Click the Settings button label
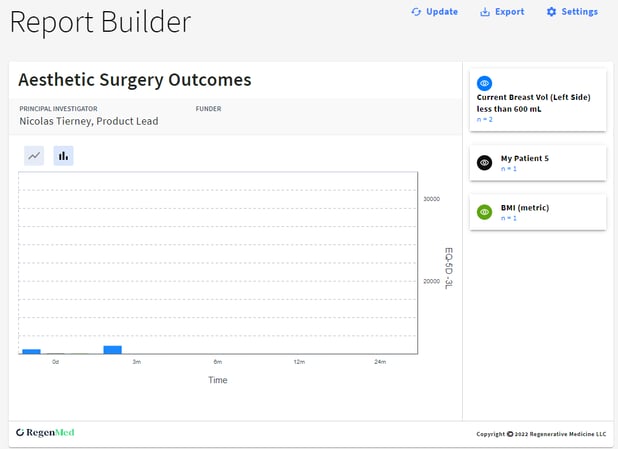The width and height of the screenshot is (618, 449). (579, 12)
